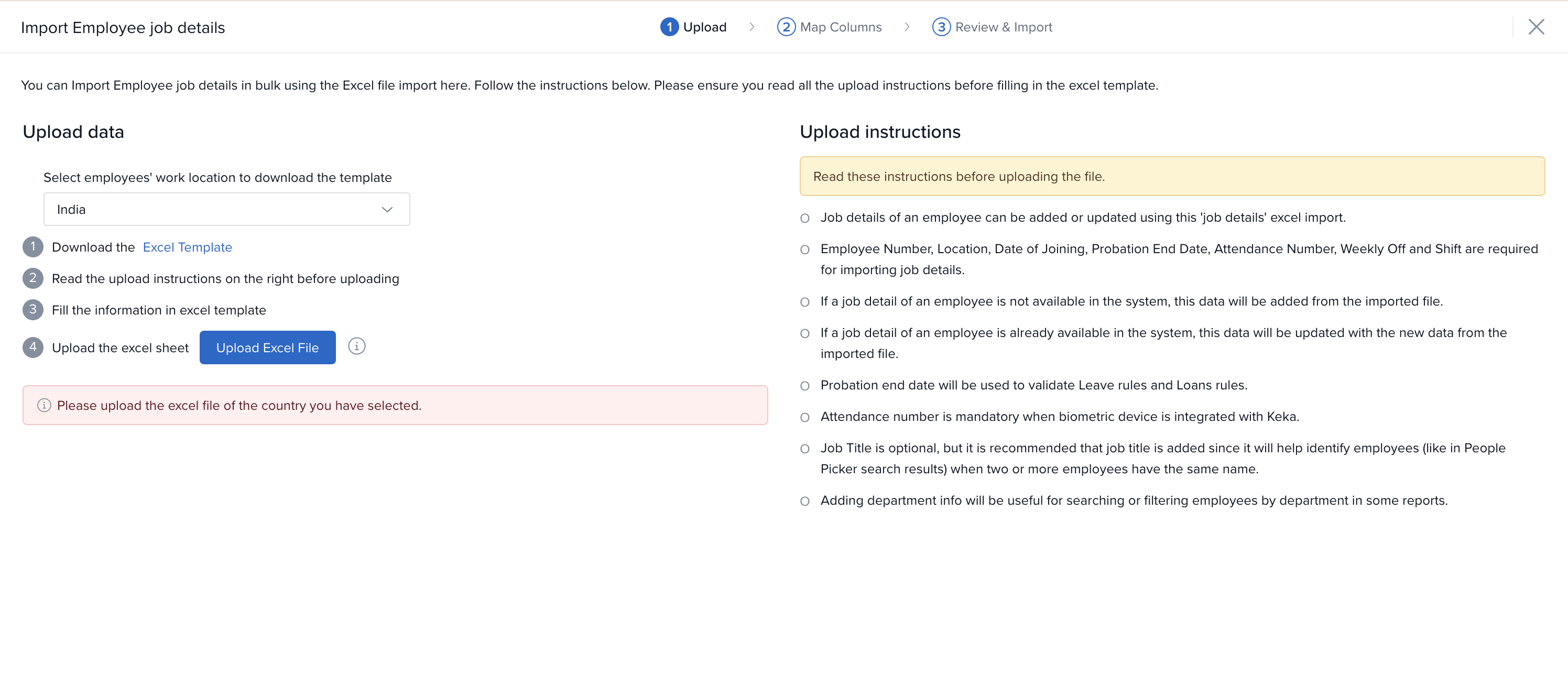1568x695 pixels.
Task: Select the Upload step label
Action: tap(704, 27)
